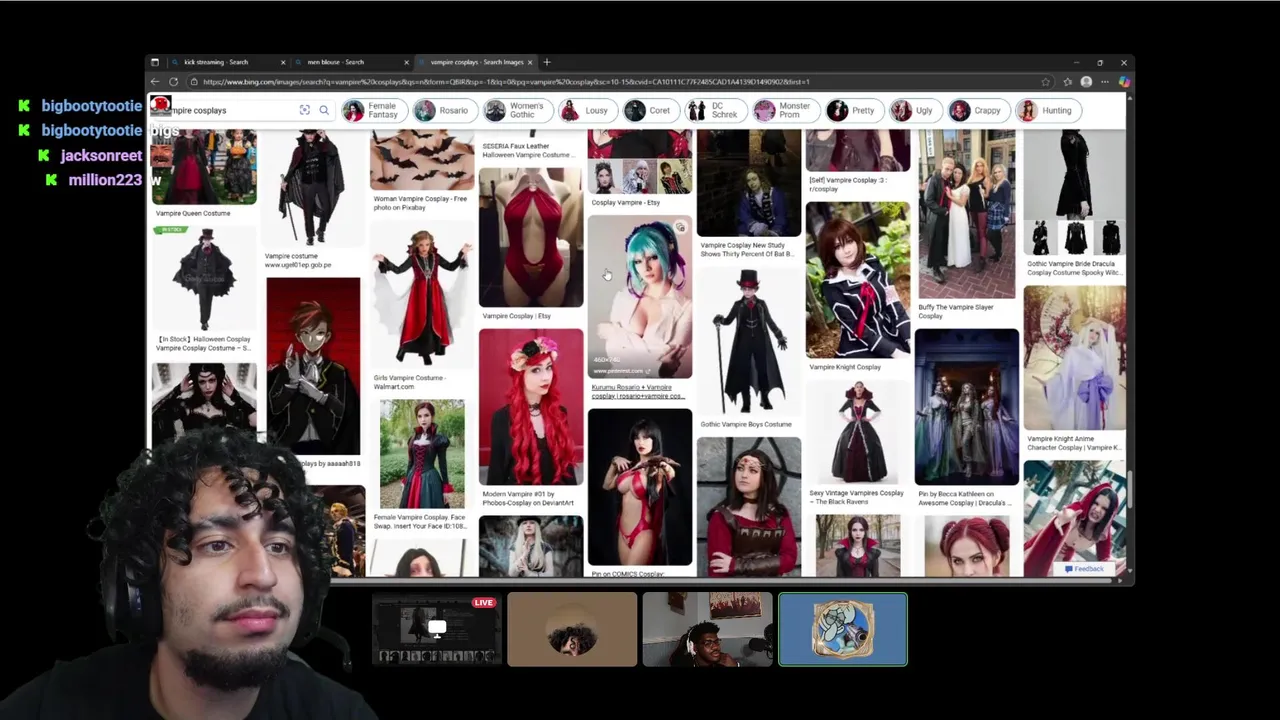Click the Bing logo beside search box

tap(160, 105)
